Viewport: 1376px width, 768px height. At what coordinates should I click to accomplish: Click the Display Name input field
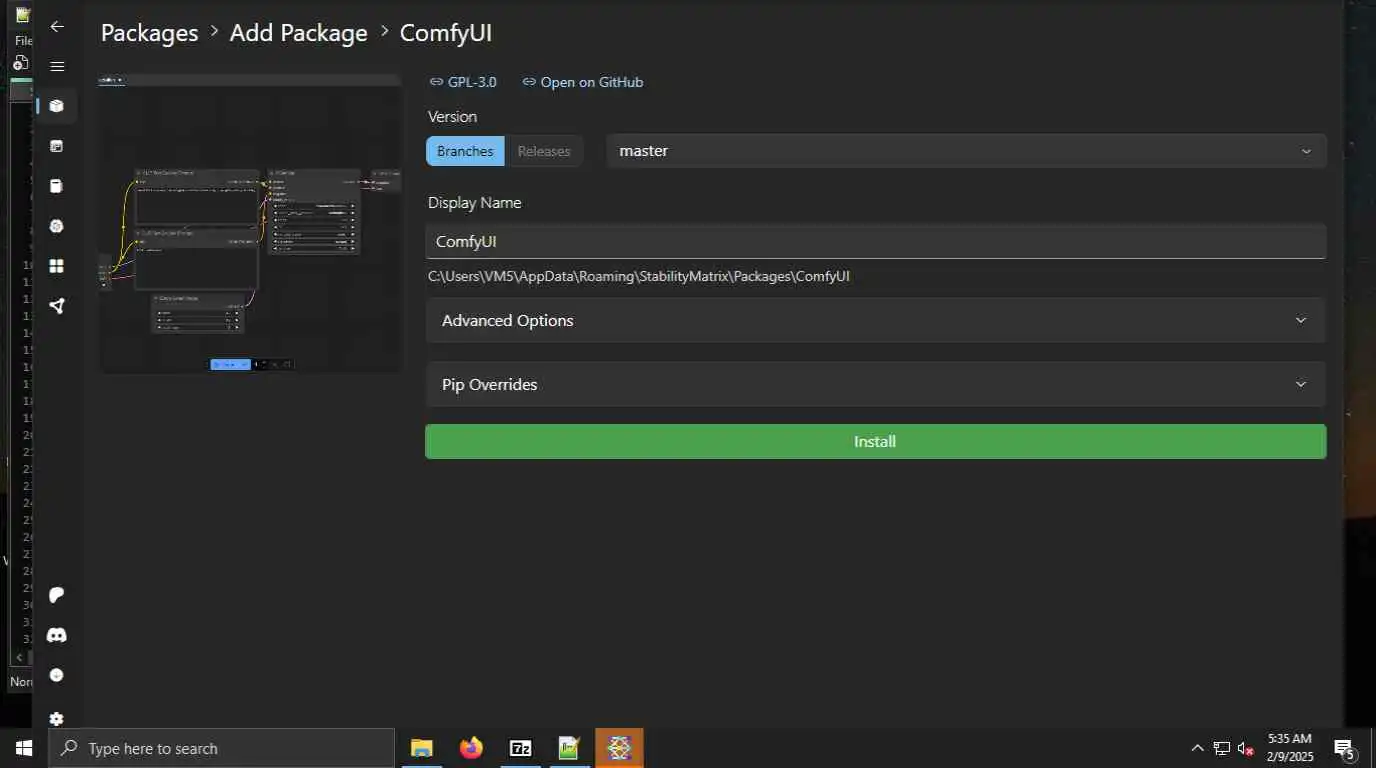point(876,241)
